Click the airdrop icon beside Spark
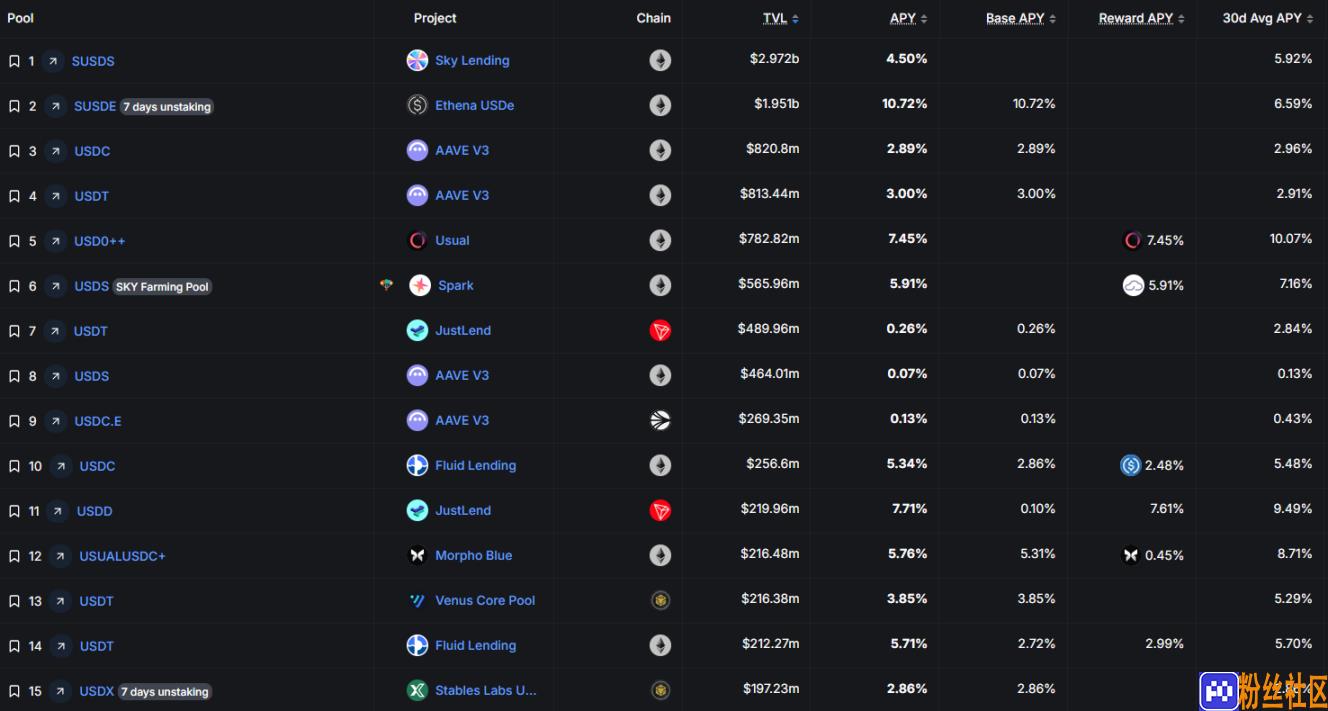This screenshot has width=1328, height=711. (x=386, y=285)
